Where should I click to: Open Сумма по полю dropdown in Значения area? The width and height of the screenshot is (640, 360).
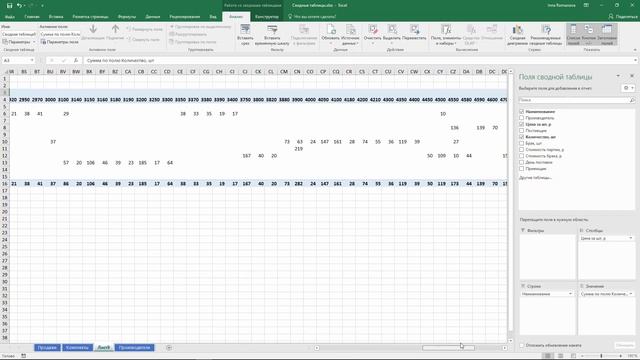pyautogui.click(x=631, y=293)
